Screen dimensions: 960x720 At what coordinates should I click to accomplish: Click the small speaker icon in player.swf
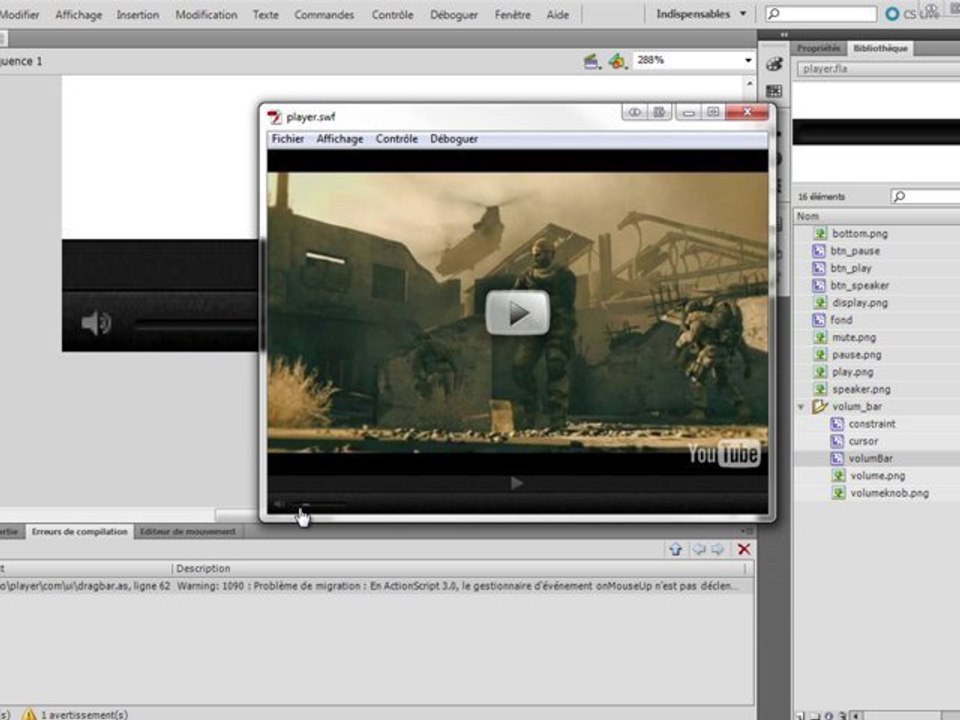(x=279, y=504)
